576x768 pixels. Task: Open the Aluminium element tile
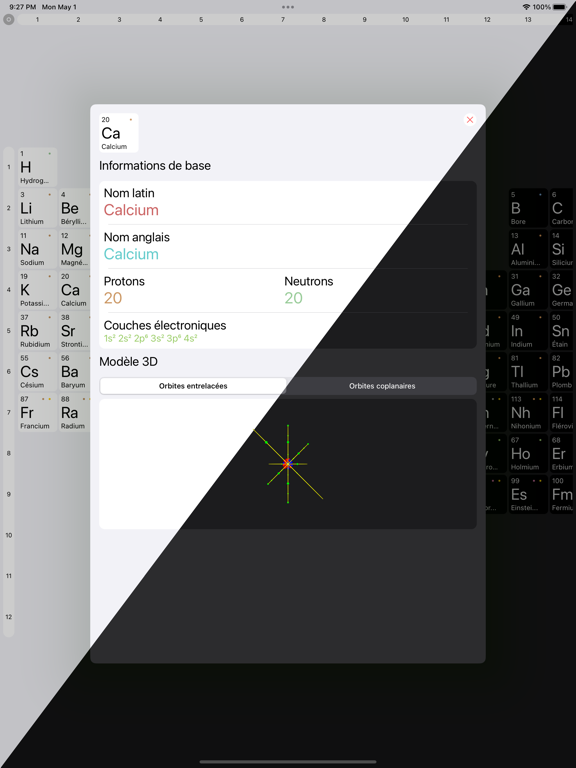(528, 249)
